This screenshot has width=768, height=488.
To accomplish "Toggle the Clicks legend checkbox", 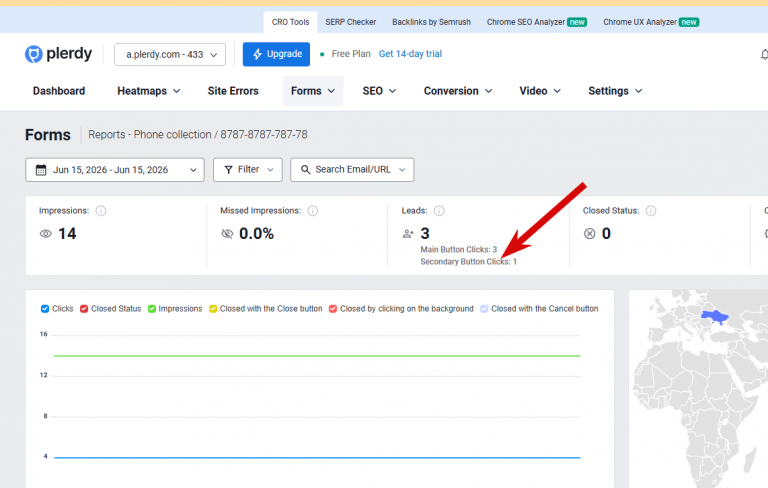I will [45, 309].
